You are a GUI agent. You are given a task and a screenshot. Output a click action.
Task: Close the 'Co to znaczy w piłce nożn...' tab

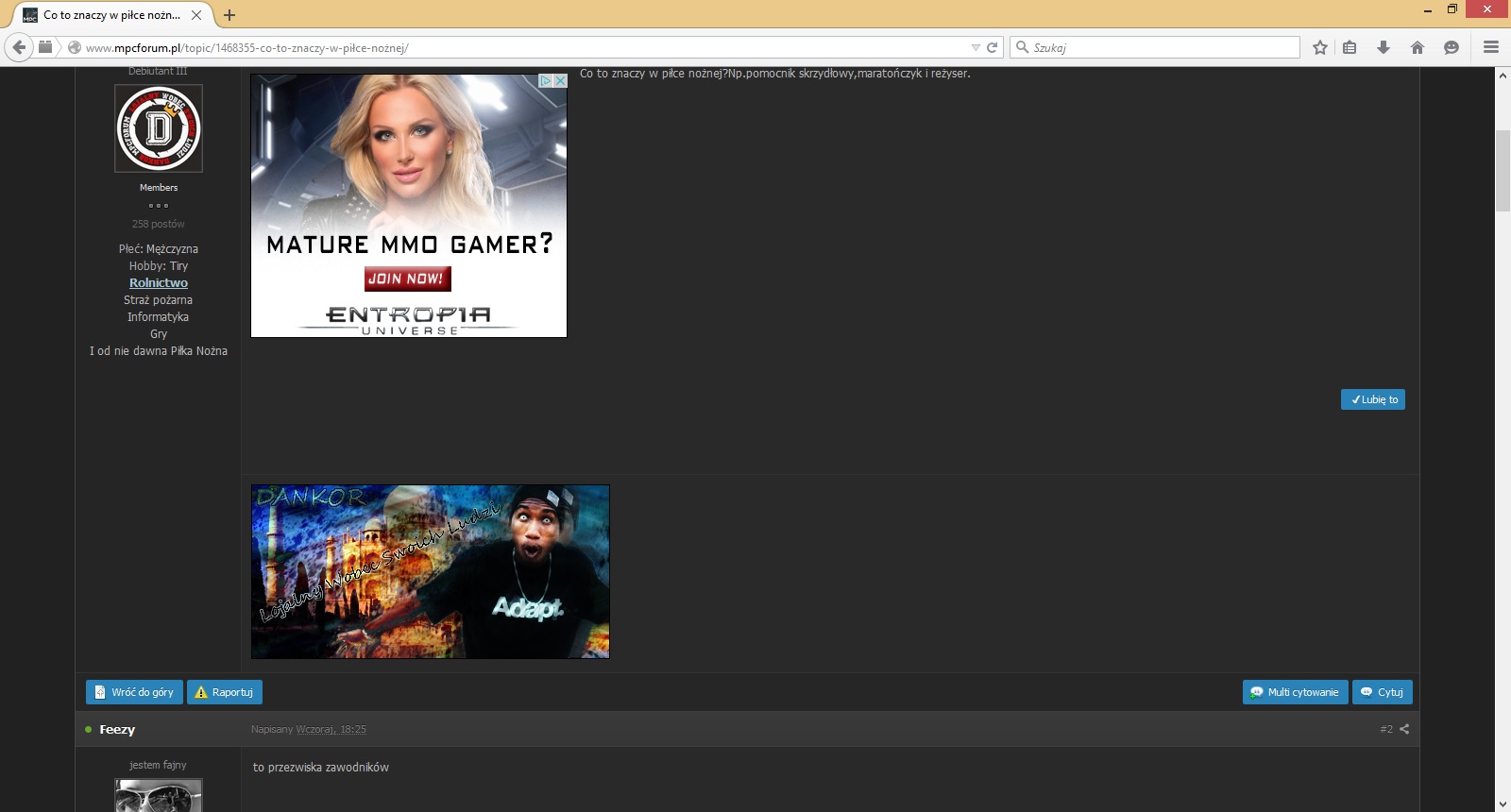(196, 15)
